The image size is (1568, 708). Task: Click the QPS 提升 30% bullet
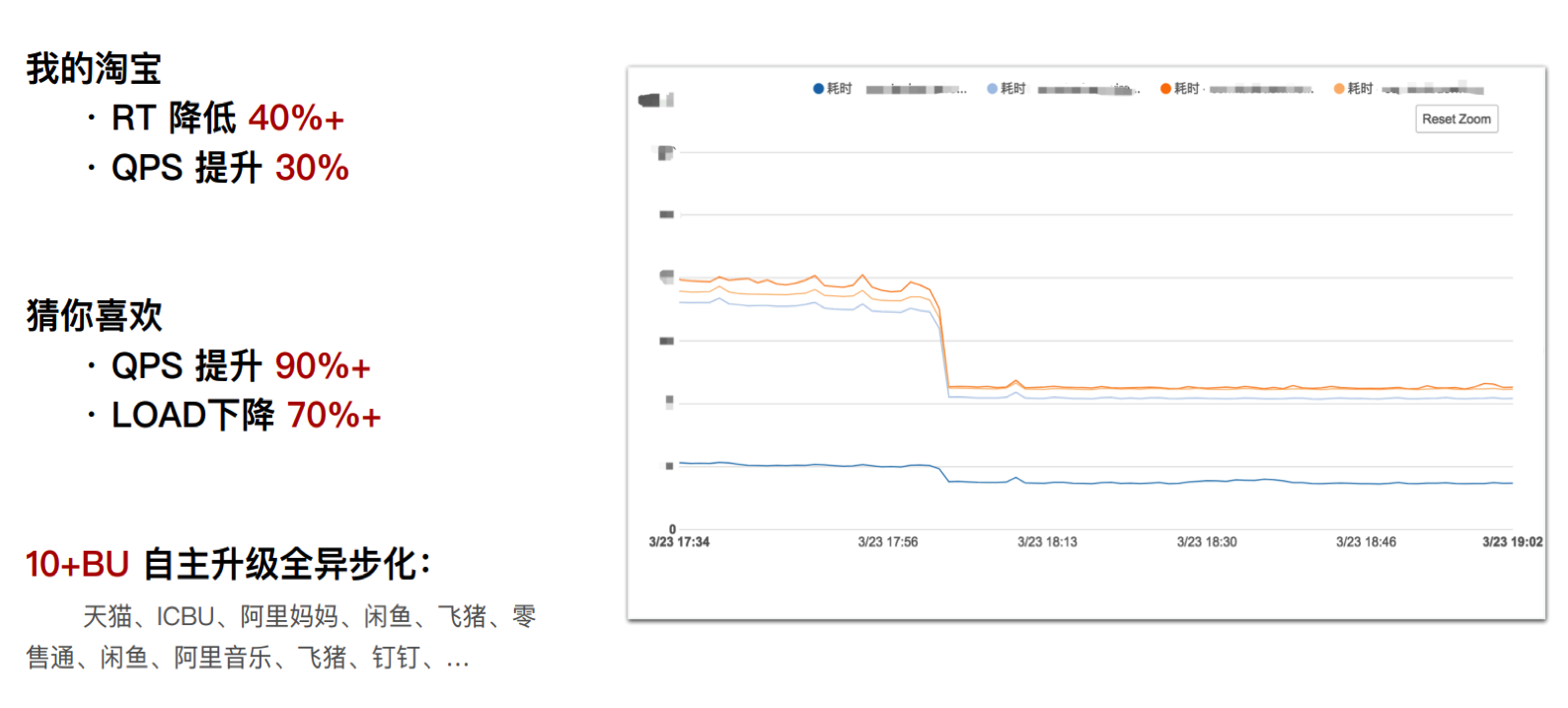coord(218,168)
